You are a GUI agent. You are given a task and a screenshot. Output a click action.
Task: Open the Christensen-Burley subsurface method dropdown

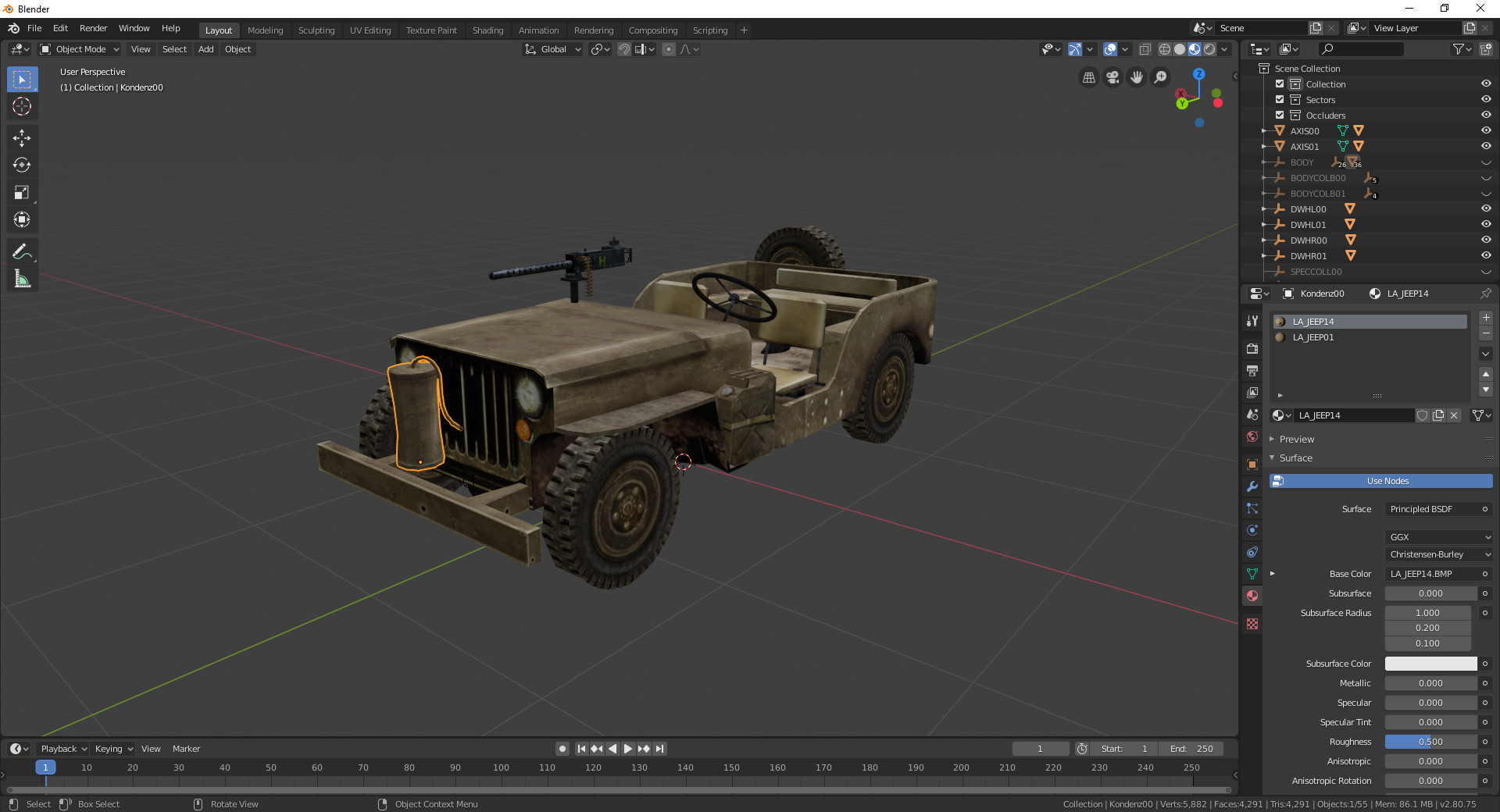point(1439,554)
